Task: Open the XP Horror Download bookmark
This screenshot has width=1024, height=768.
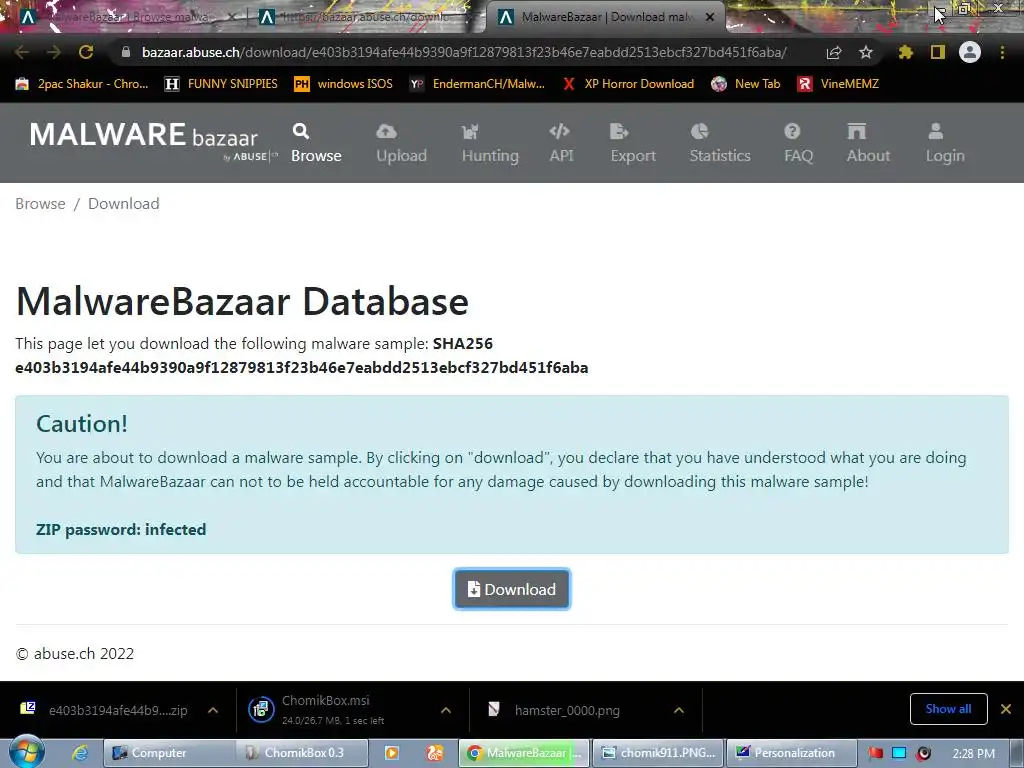Action: [x=628, y=84]
